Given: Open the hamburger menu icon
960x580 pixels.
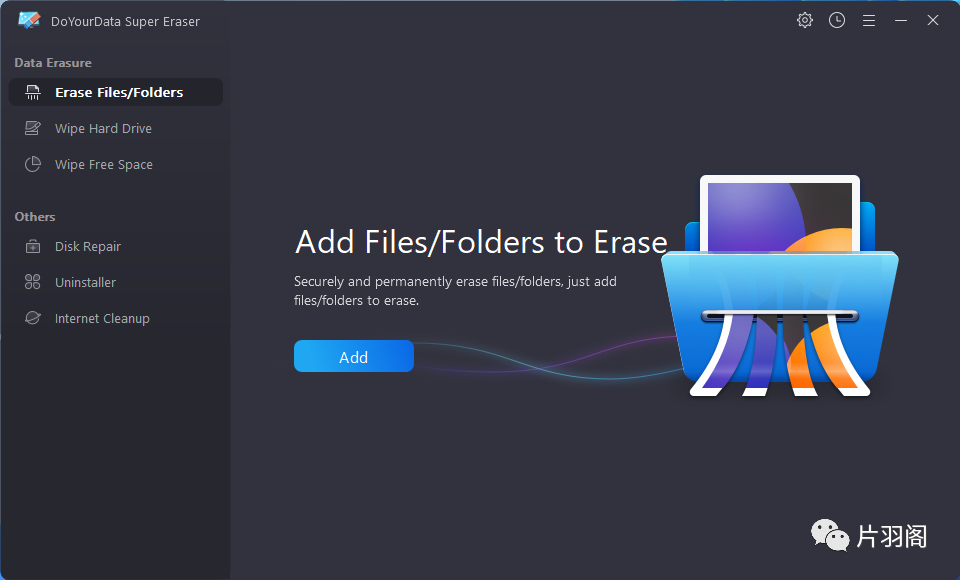Looking at the screenshot, I should (x=869, y=21).
